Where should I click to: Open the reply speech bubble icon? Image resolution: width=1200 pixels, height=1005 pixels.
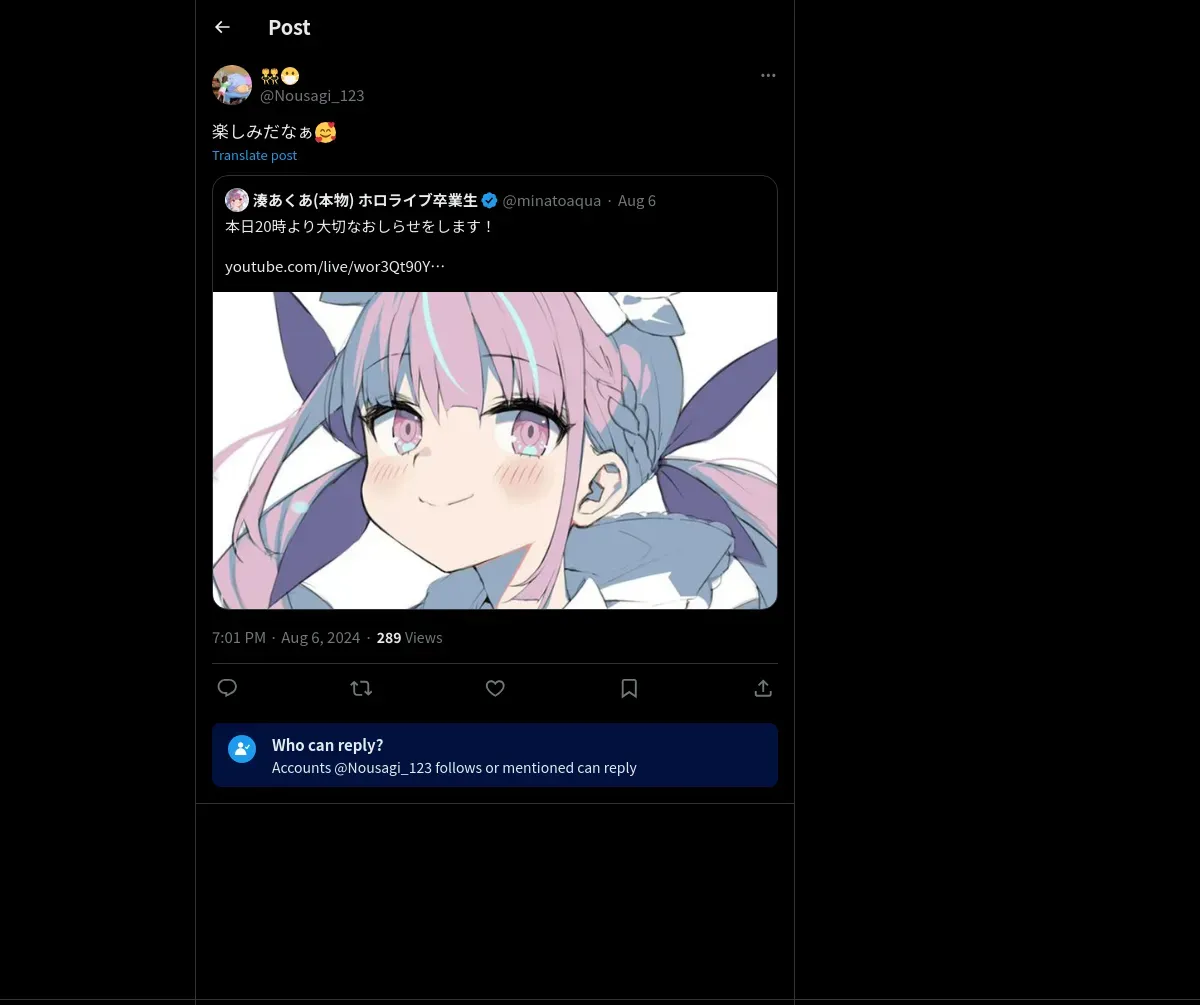[x=227, y=688]
